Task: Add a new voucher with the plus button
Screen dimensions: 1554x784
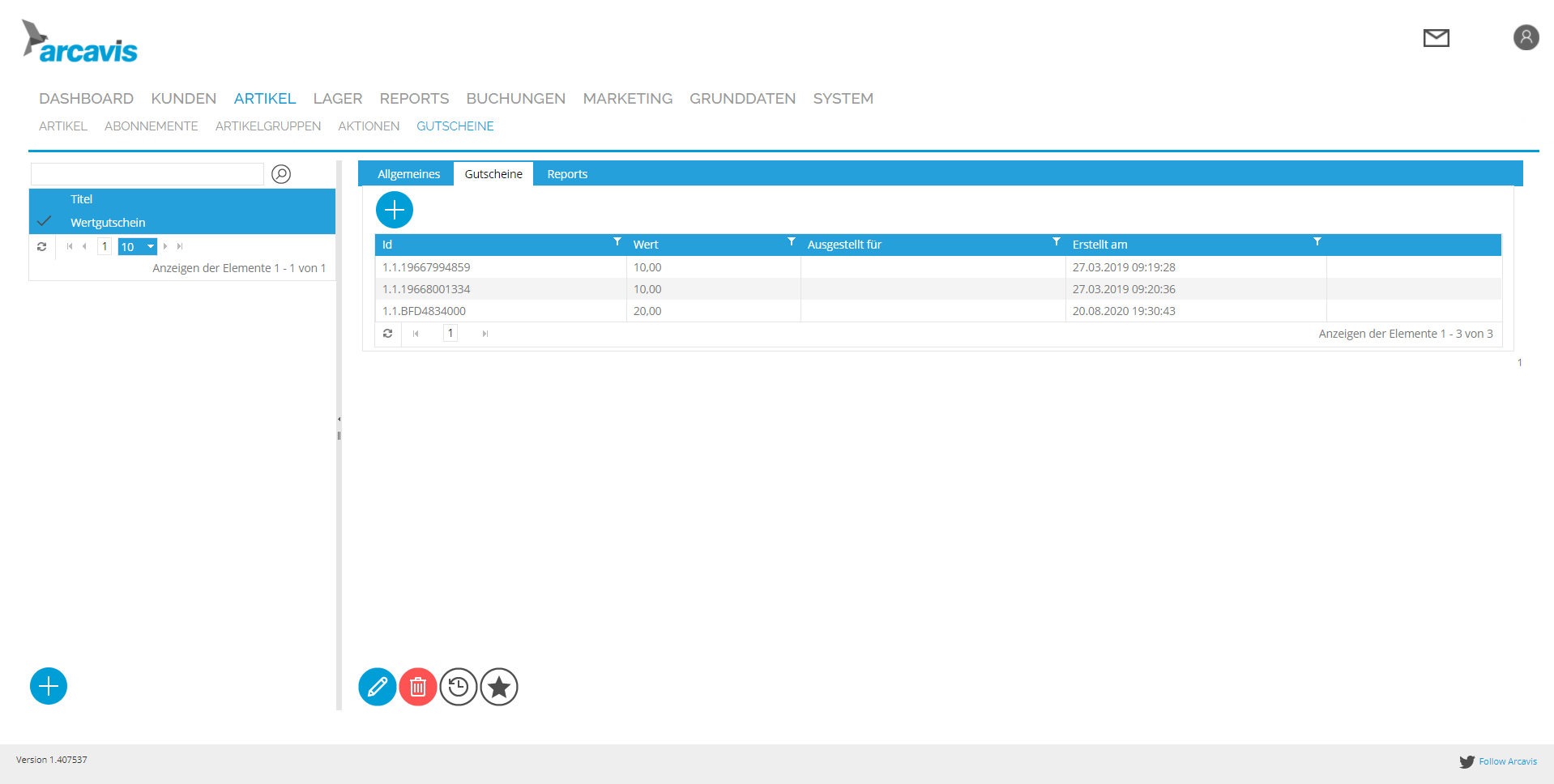Action: pyautogui.click(x=395, y=210)
